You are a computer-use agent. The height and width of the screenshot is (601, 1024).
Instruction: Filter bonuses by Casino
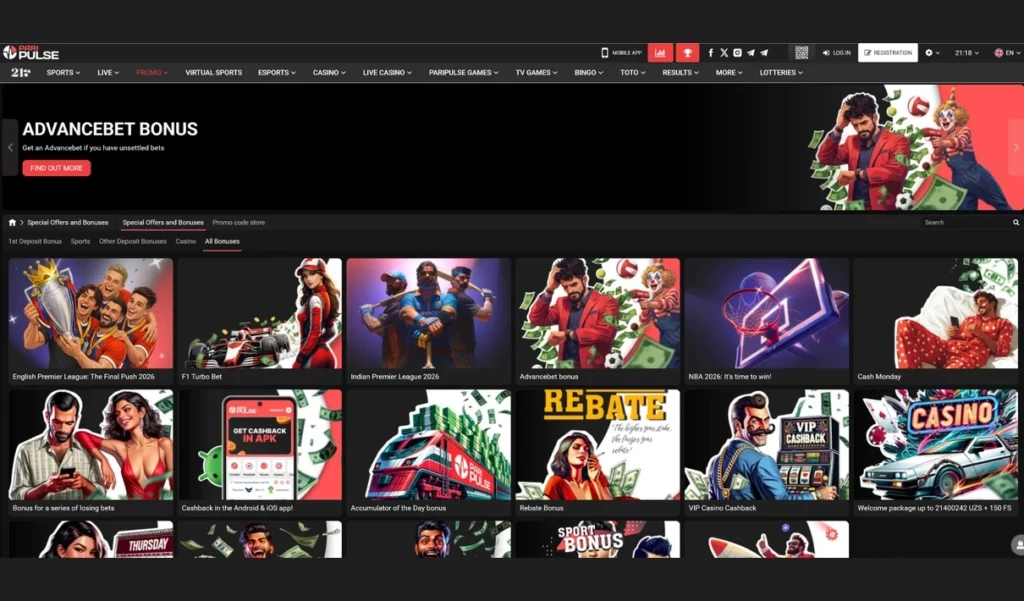(x=185, y=242)
